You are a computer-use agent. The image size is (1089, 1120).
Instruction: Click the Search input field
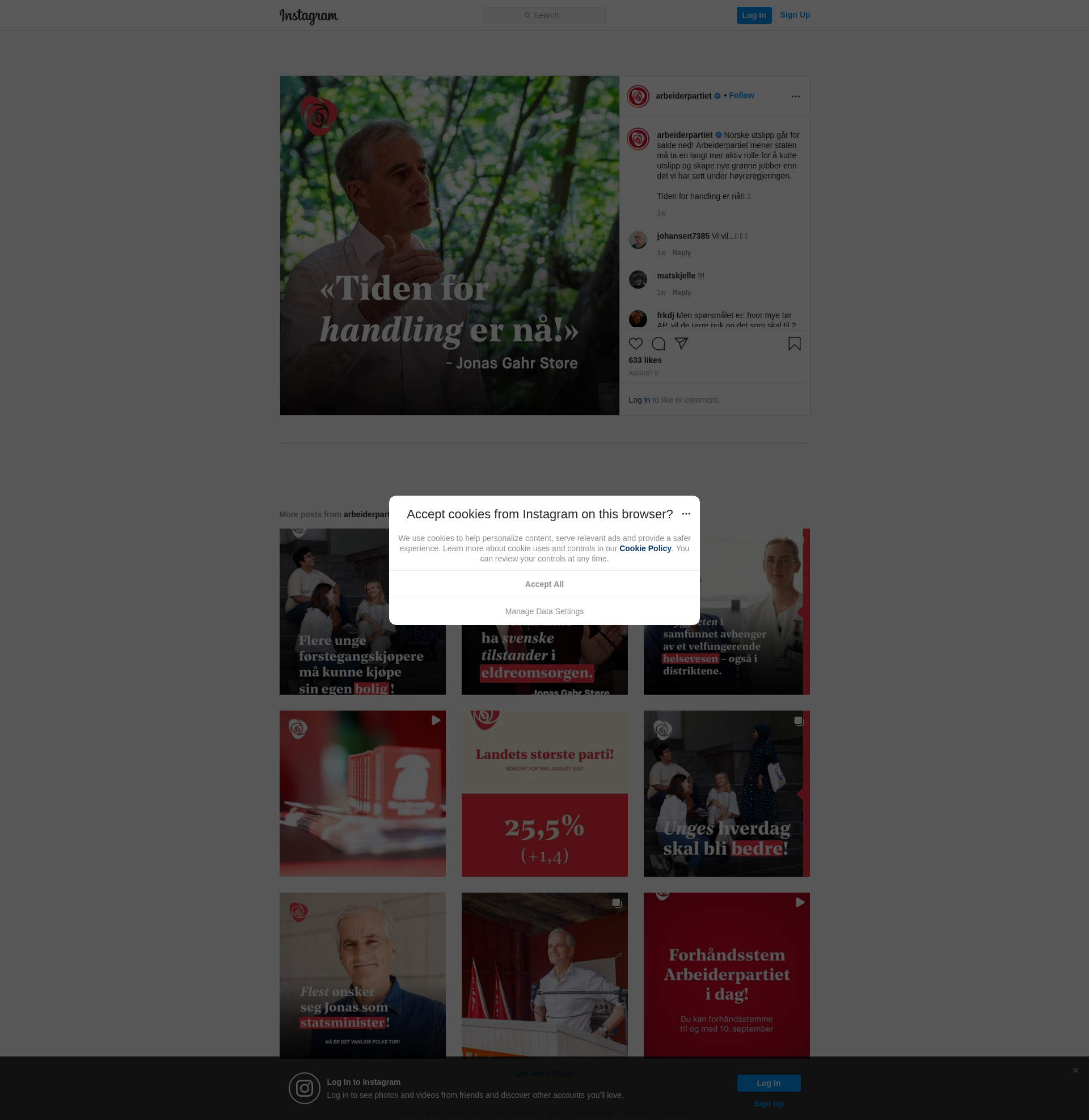coord(544,15)
